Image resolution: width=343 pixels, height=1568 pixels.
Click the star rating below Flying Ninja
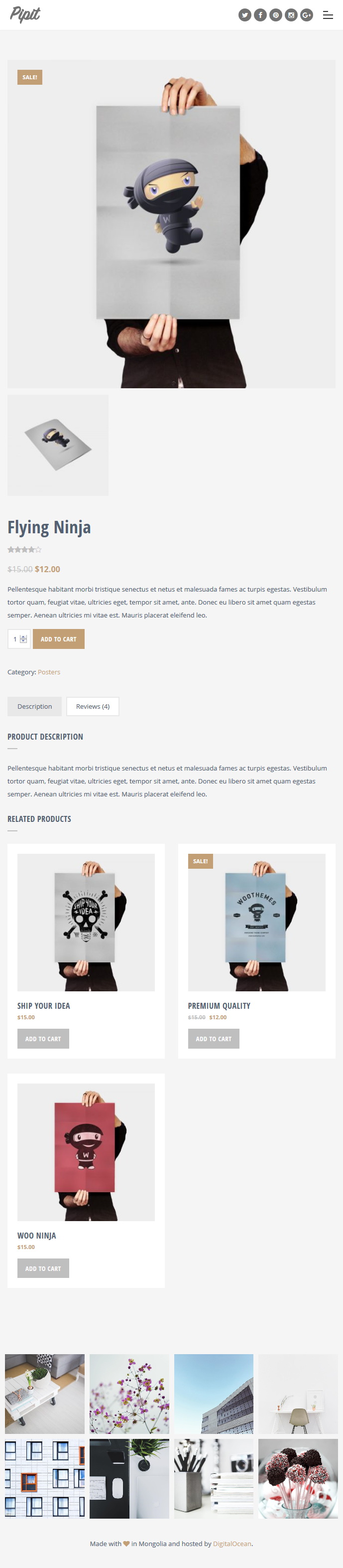pyautogui.click(x=24, y=550)
